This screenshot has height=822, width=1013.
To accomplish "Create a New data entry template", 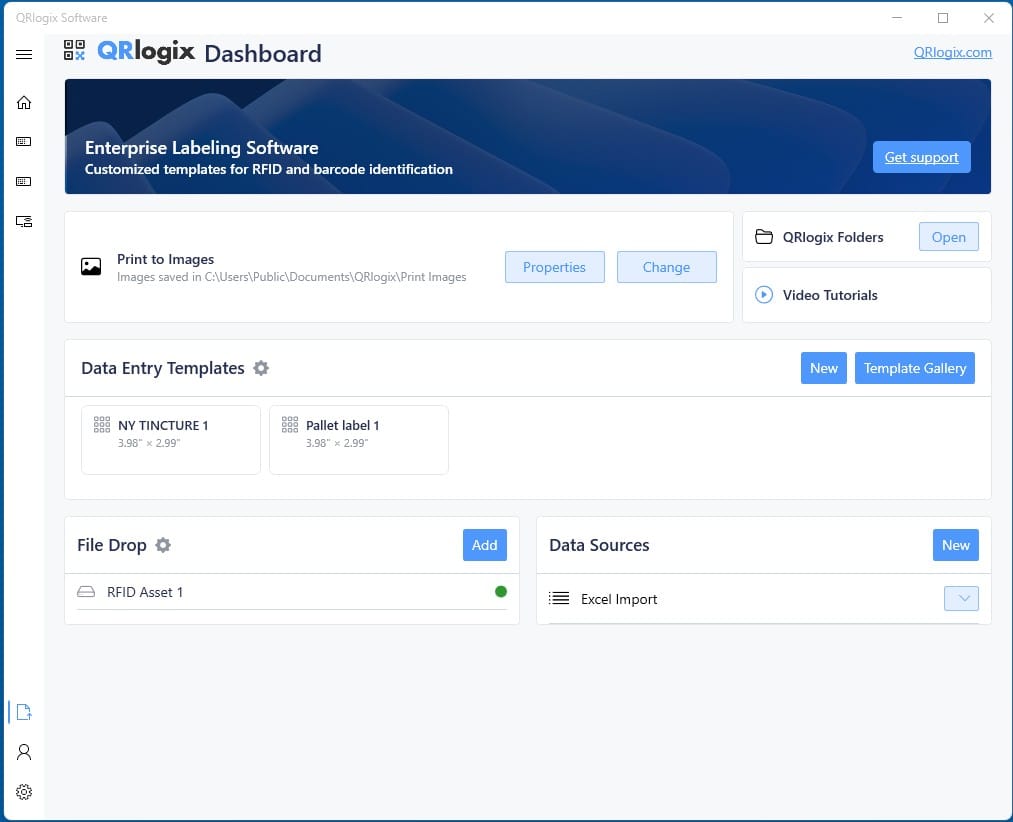I will (x=823, y=368).
